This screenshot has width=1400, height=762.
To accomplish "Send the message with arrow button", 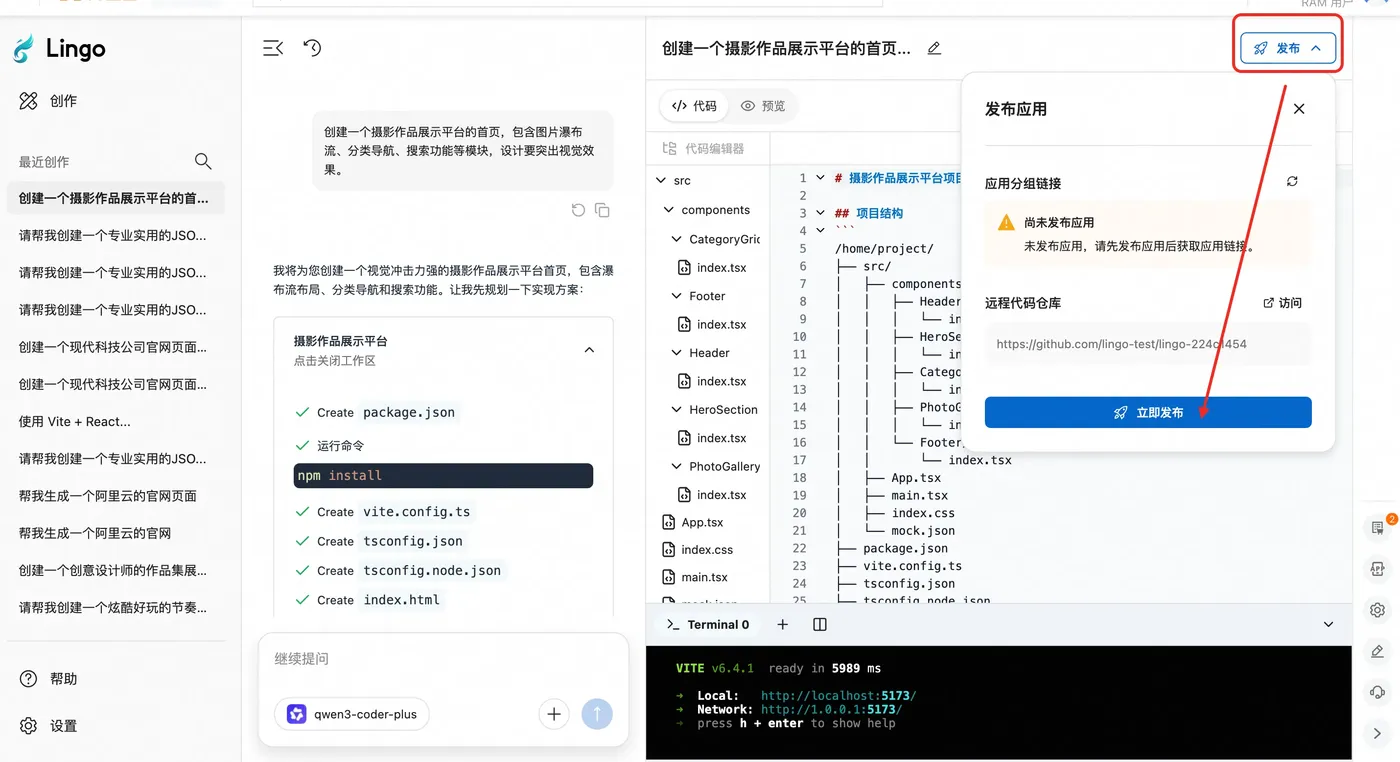I will pyautogui.click(x=597, y=714).
